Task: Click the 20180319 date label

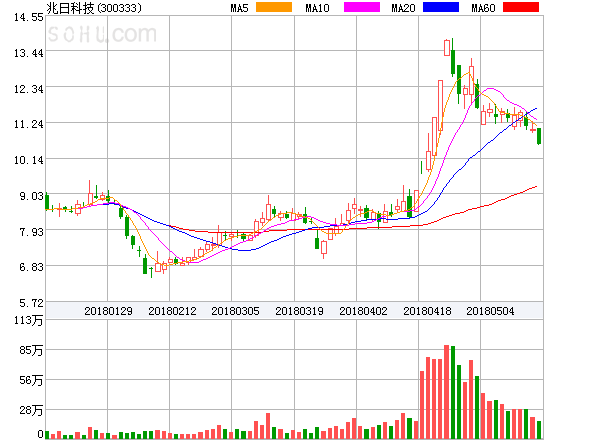Action: [x=299, y=311]
